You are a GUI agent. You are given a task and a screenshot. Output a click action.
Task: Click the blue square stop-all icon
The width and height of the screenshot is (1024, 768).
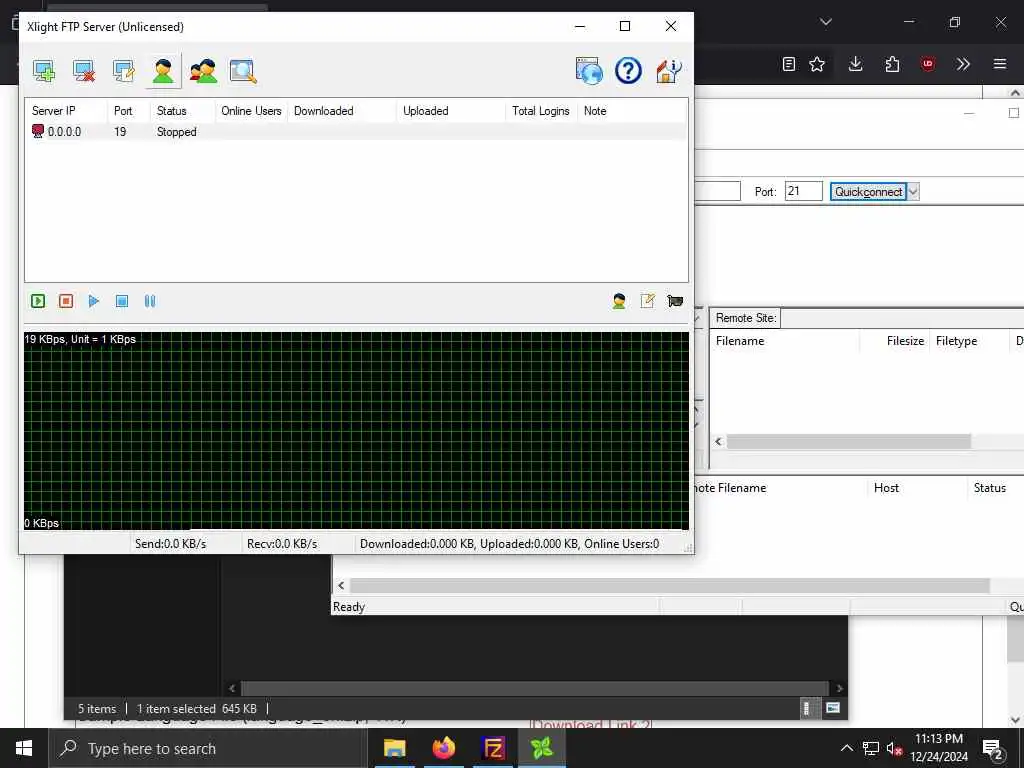point(122,301)
